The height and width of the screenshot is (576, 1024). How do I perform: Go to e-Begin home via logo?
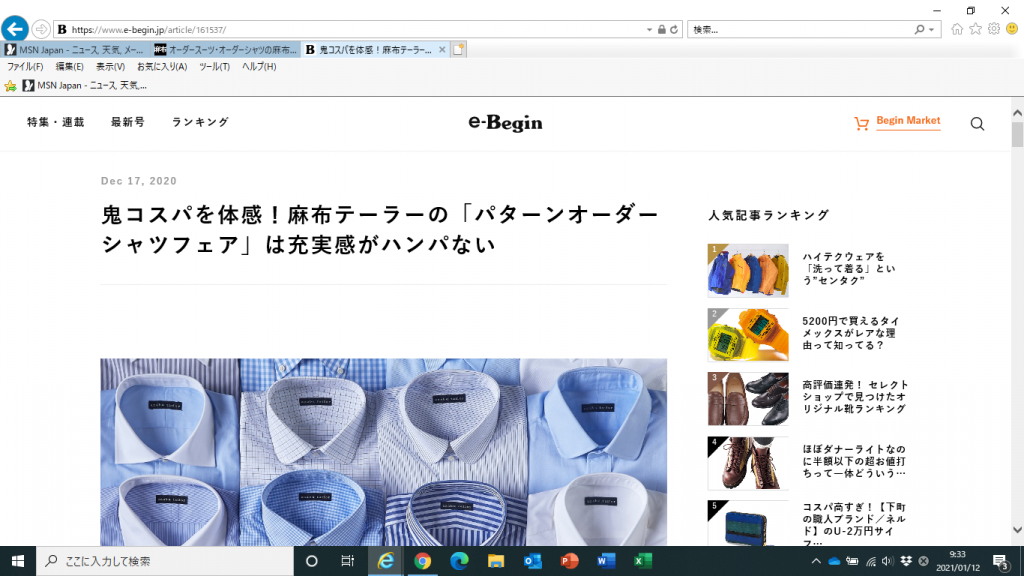click(505, 123)
